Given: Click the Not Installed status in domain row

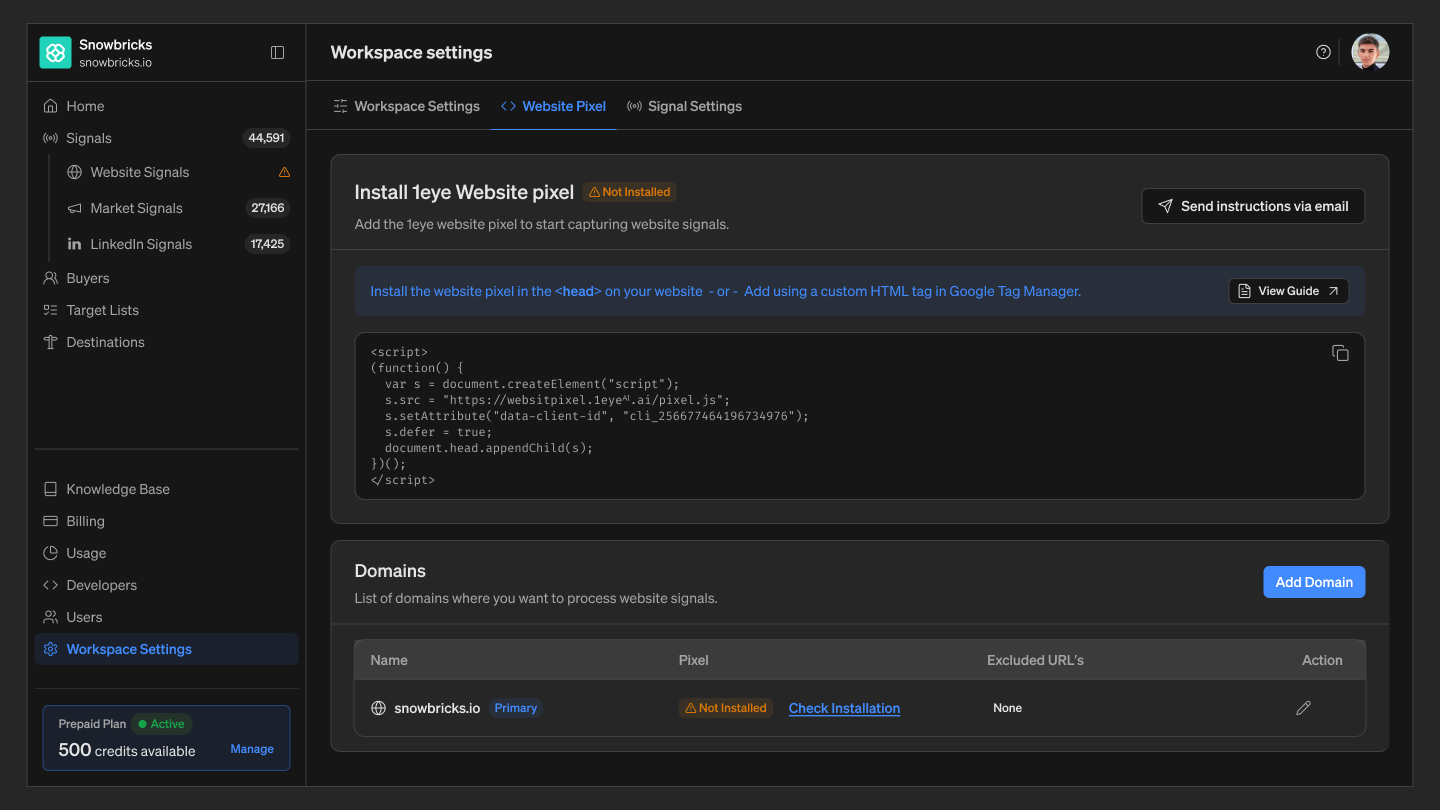Looking at the screenshot, I should 725,708.
